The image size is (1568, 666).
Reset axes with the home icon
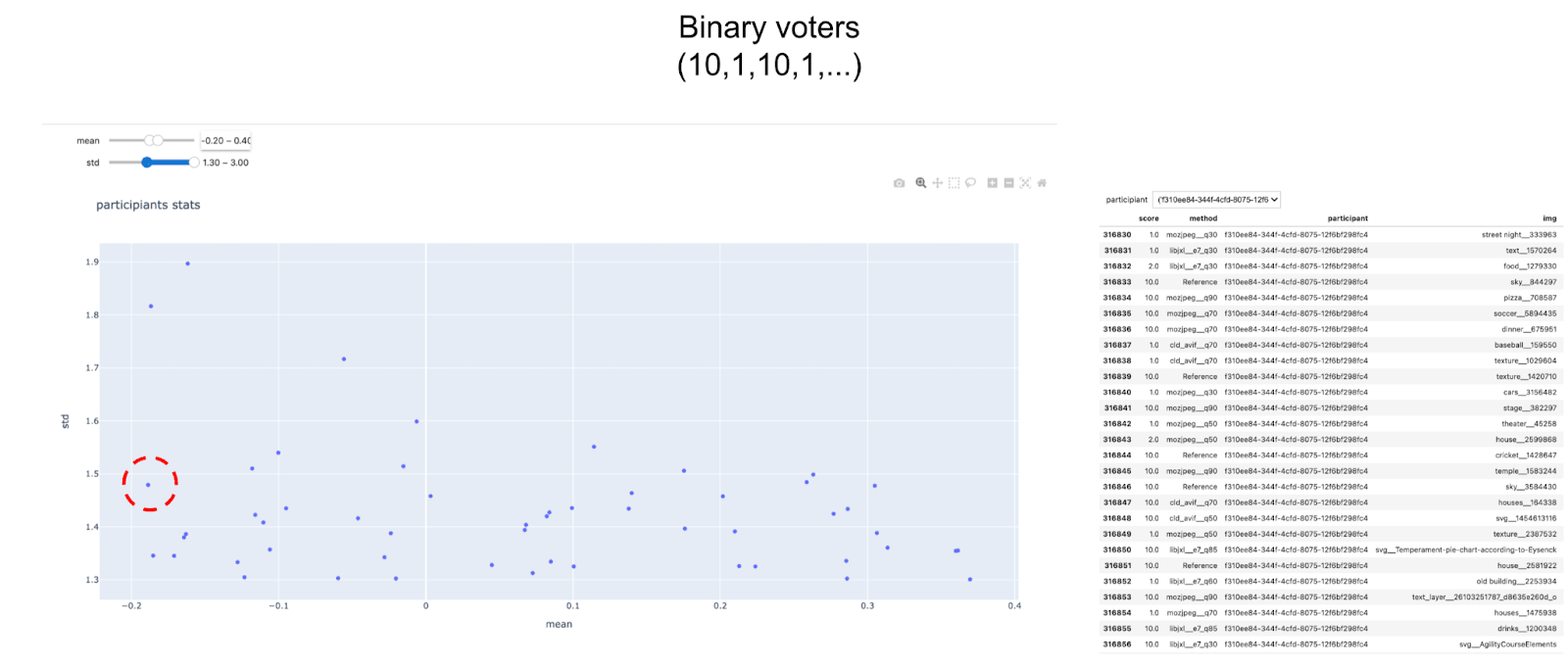pyautogui.click(x=1042, y=183)
